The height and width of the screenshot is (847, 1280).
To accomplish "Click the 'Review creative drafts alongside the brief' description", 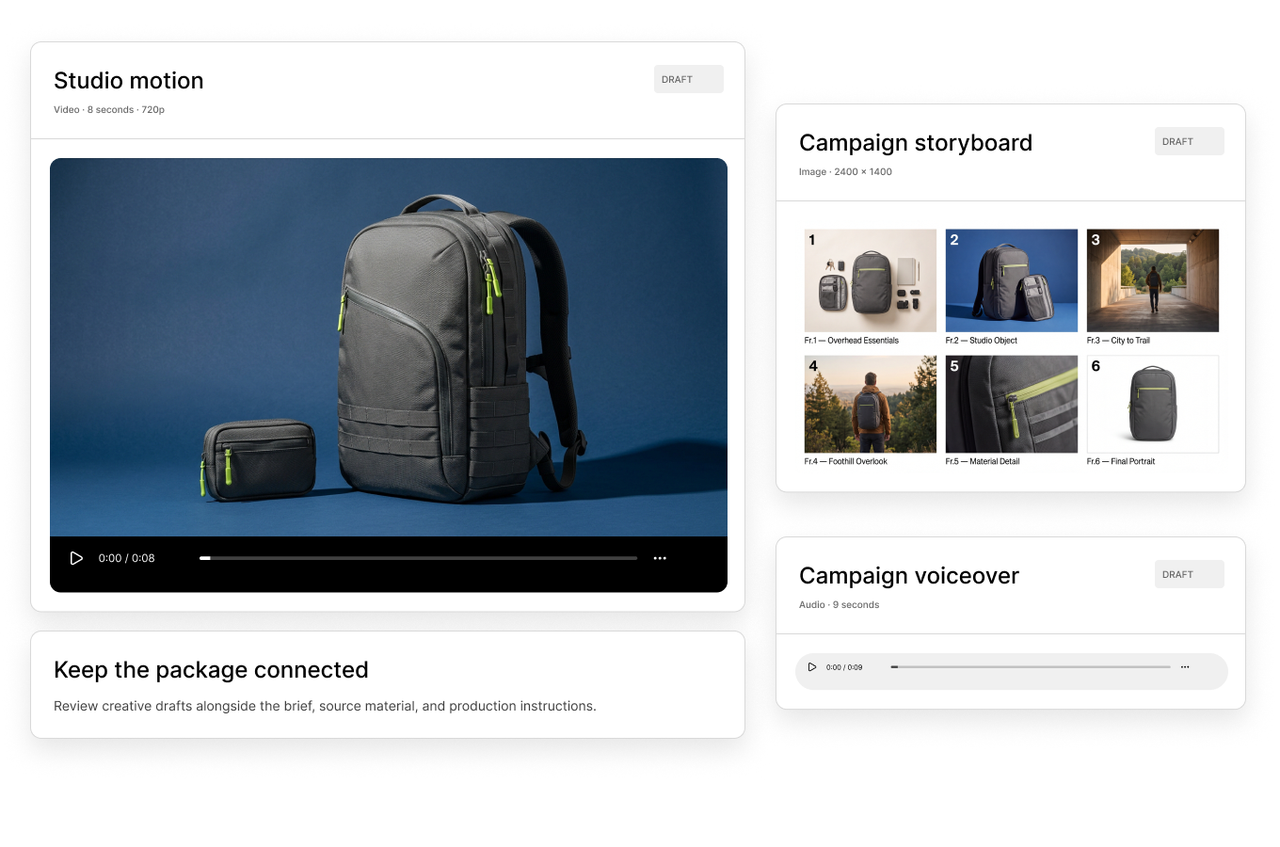I will click(325, 706).
